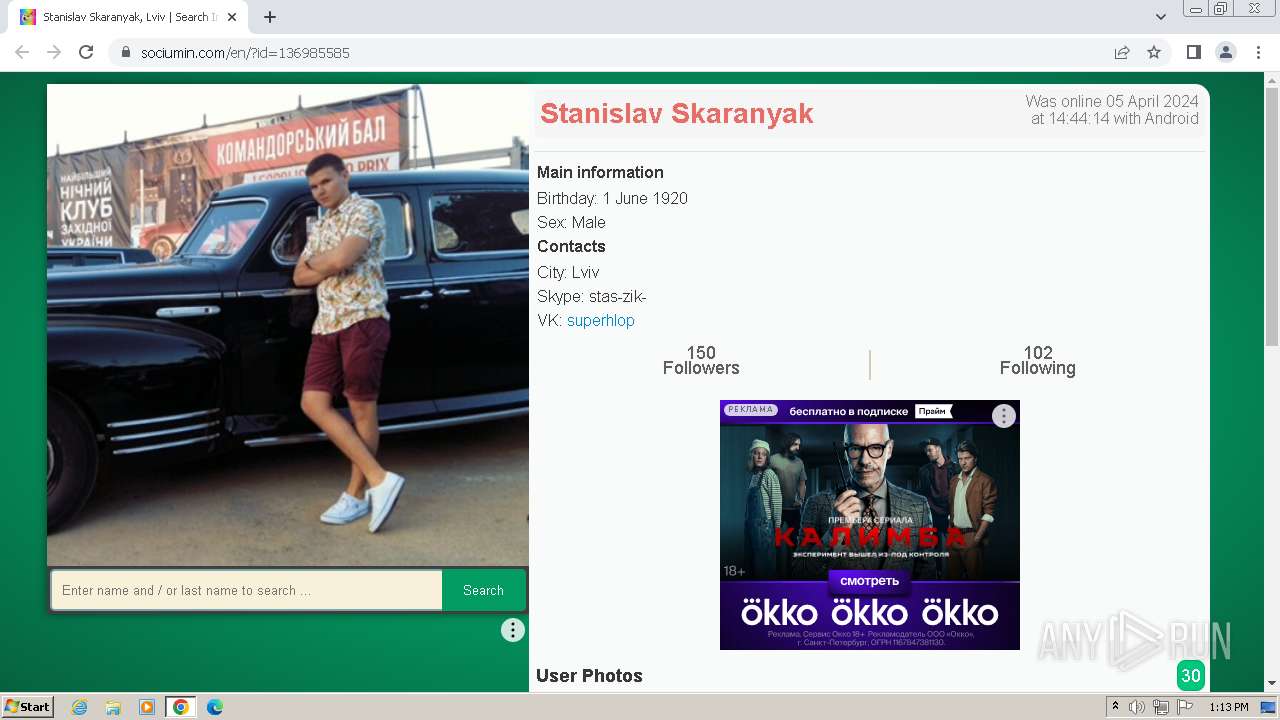This screenshot has width=1280, height=720.
Task: Click the profile photo of Stanislav
Action: (x=288, y=325)
